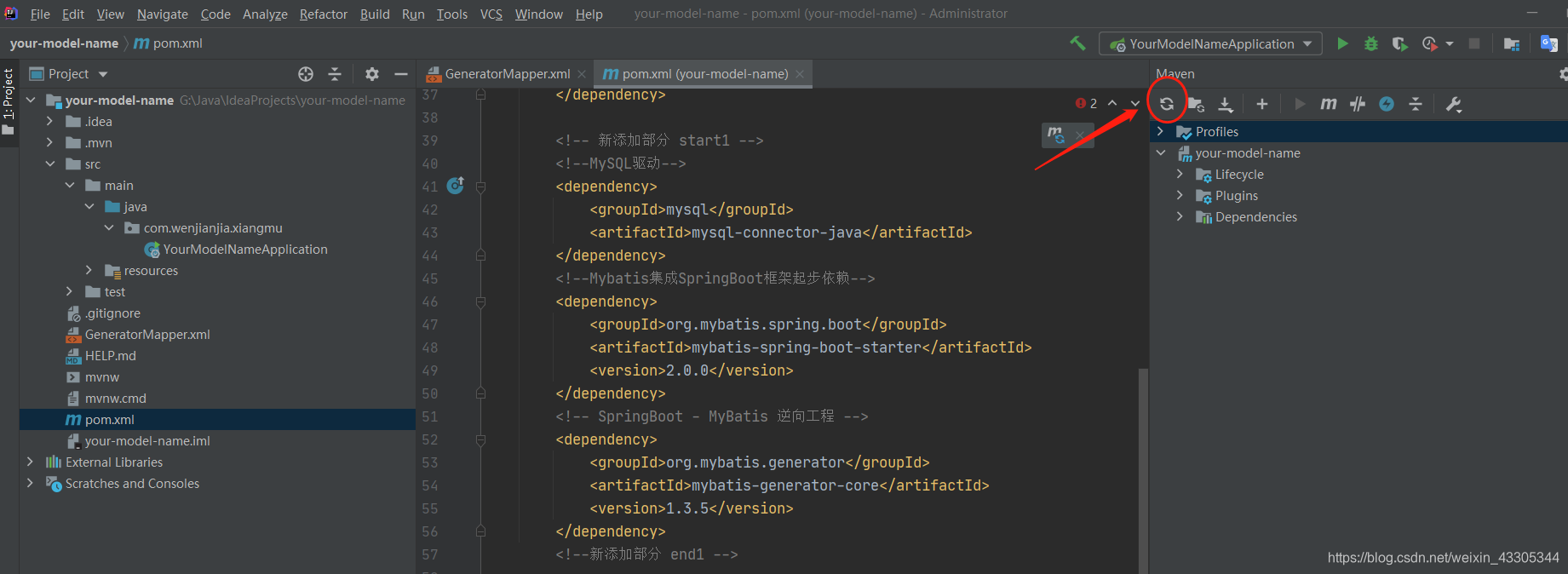
Task: Open the Build menu
Action: pos(375,14)
